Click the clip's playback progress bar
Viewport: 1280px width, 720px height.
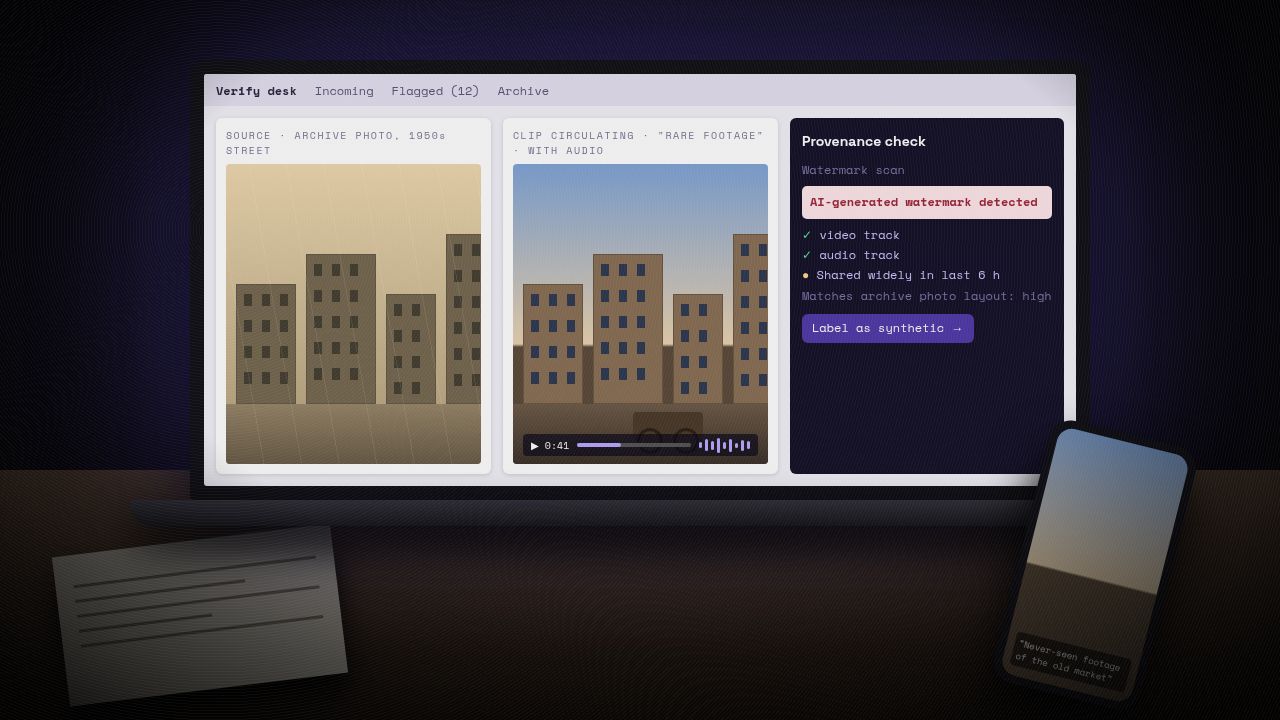click(634, 445)
